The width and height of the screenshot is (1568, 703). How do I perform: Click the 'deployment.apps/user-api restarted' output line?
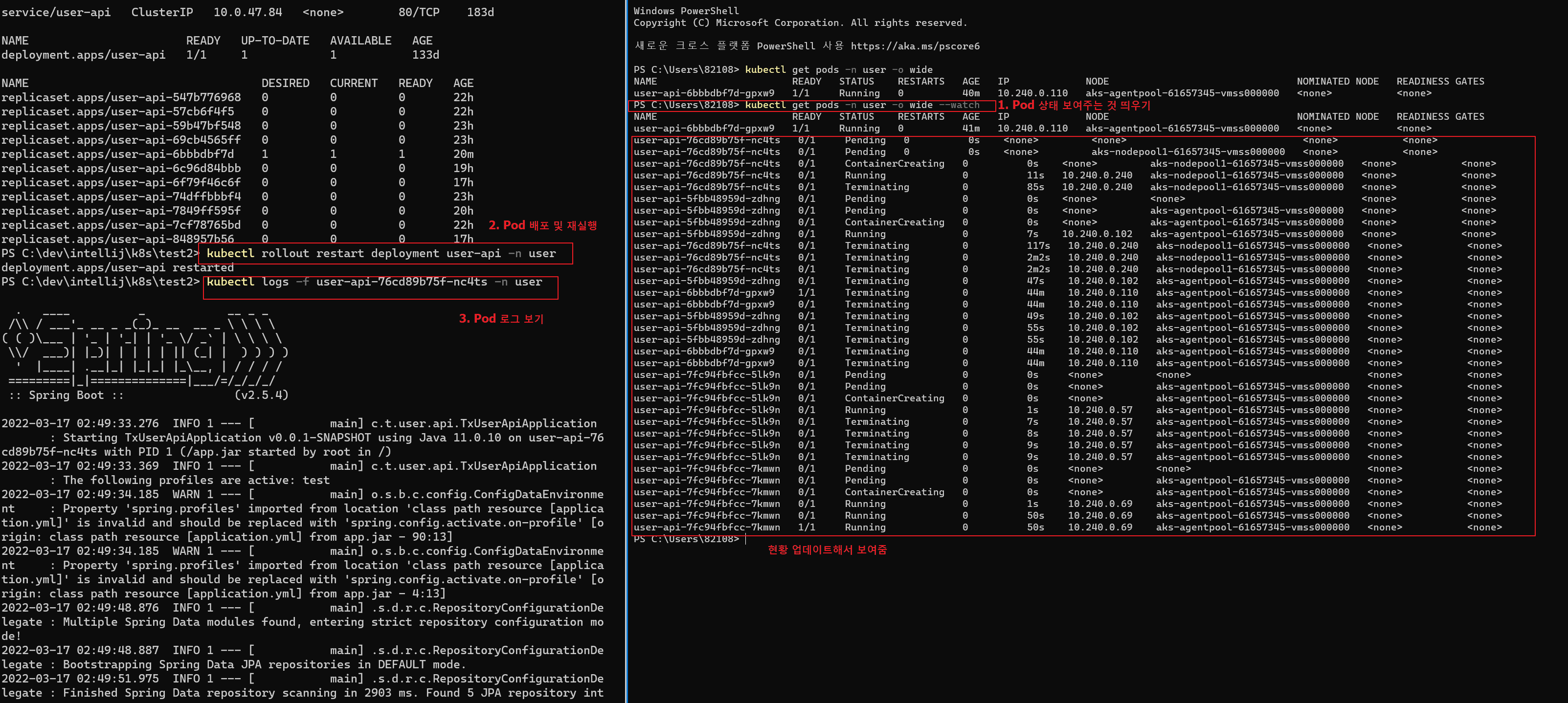[117, 268]
